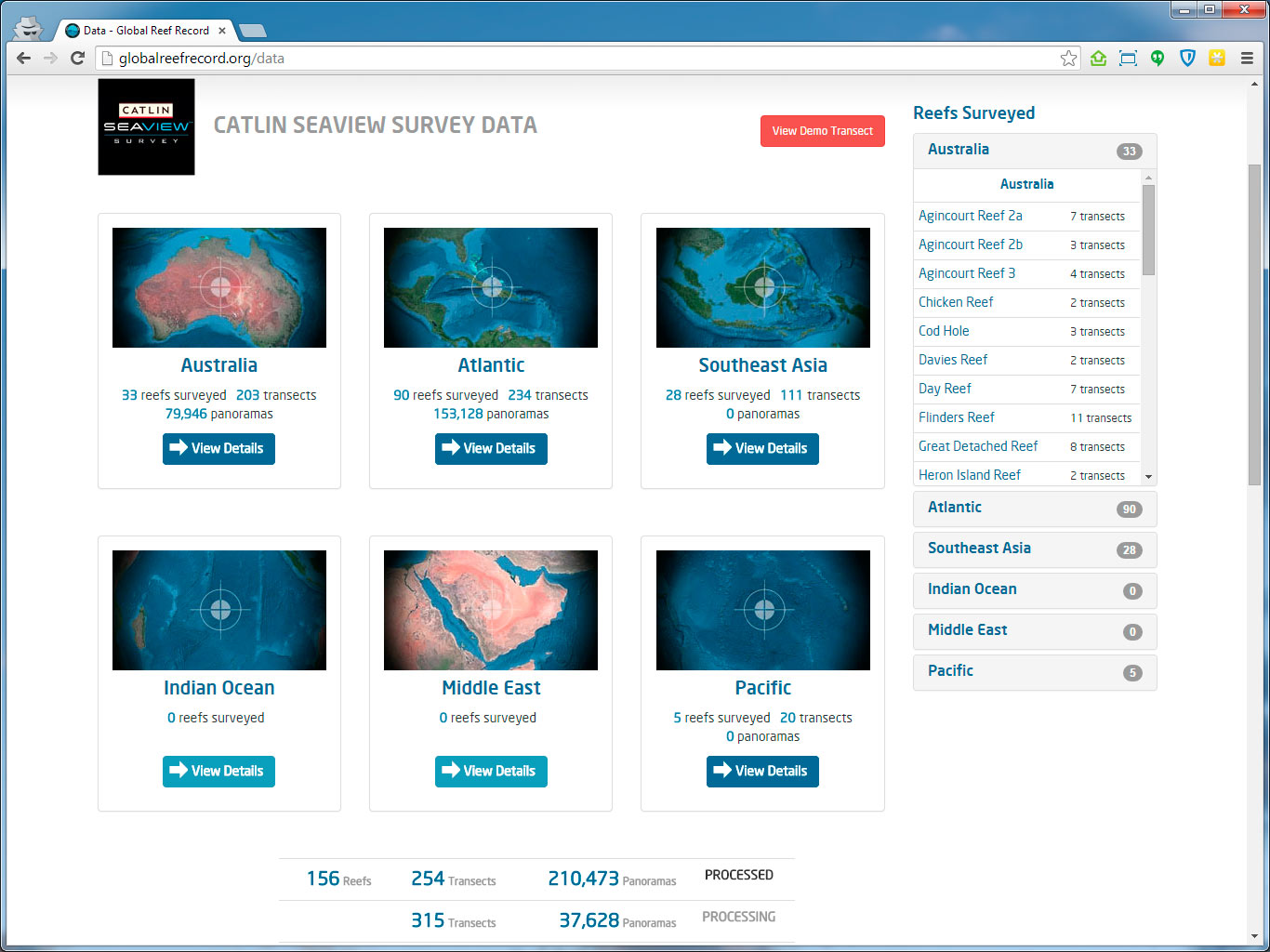The width and height of the screenshot is (1270, 952).
Task: Open Flinders Reef link
Action: pos(957,417)
